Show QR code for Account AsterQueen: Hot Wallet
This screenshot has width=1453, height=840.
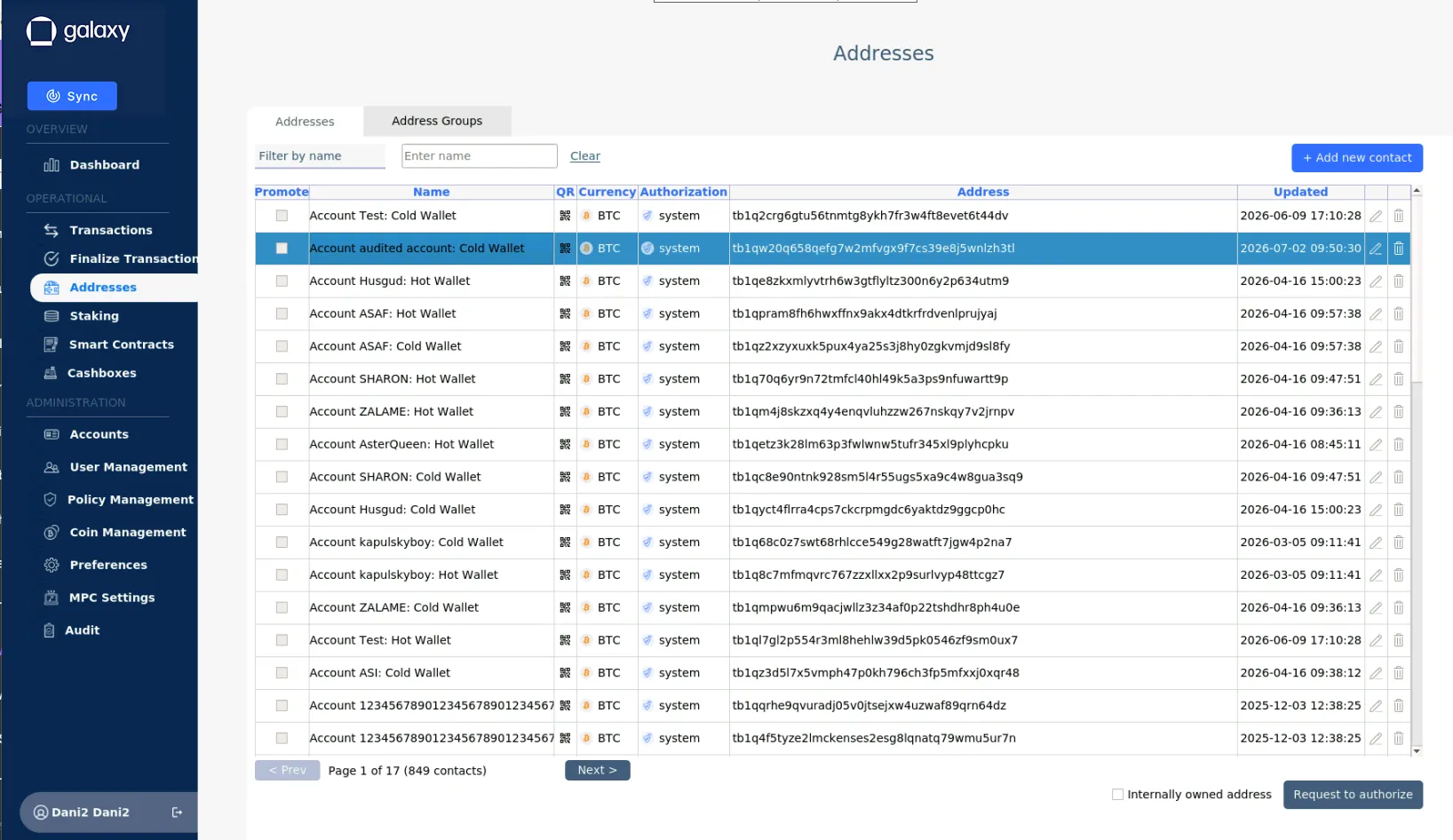coord(565,444)
